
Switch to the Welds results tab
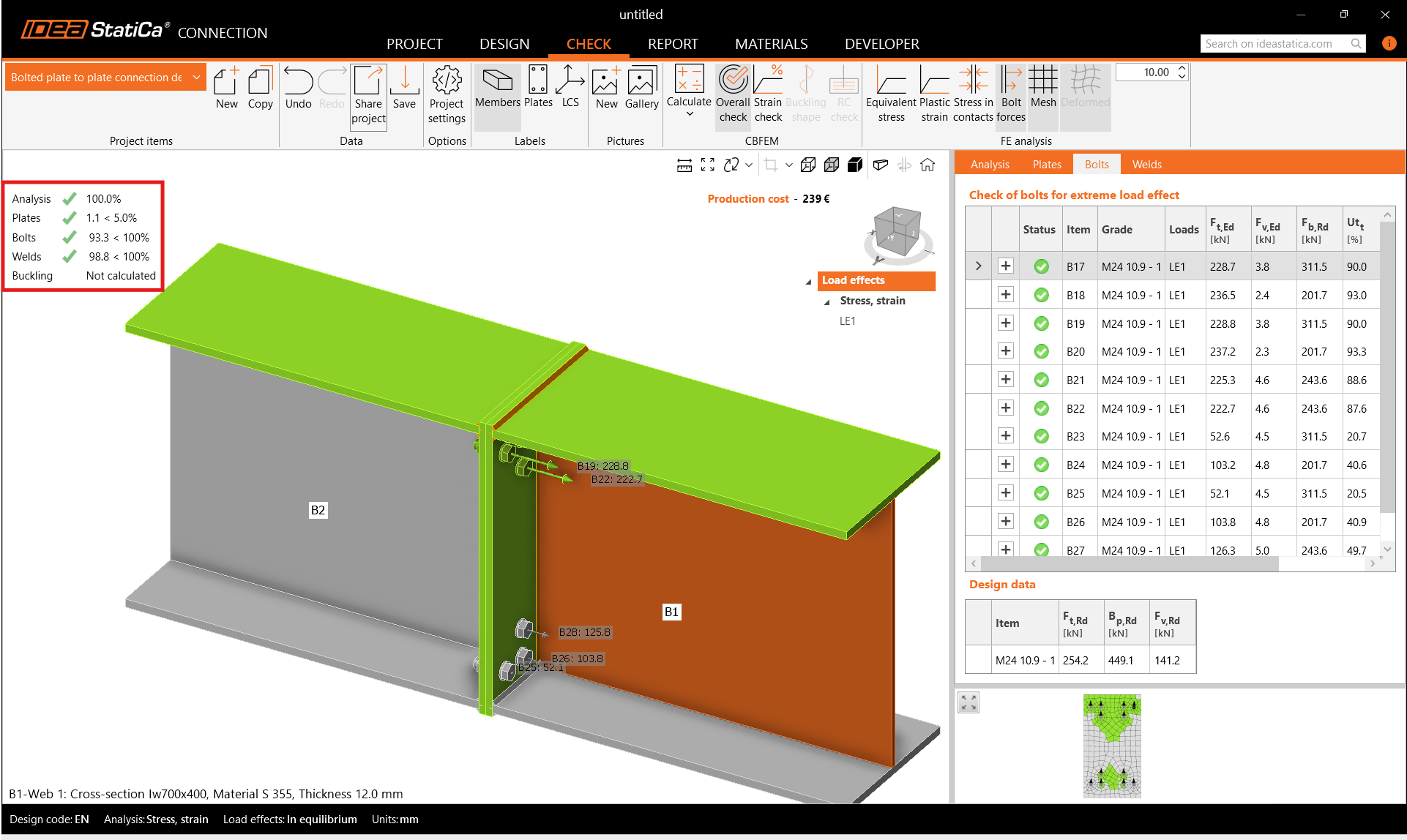click(1146, 165)
